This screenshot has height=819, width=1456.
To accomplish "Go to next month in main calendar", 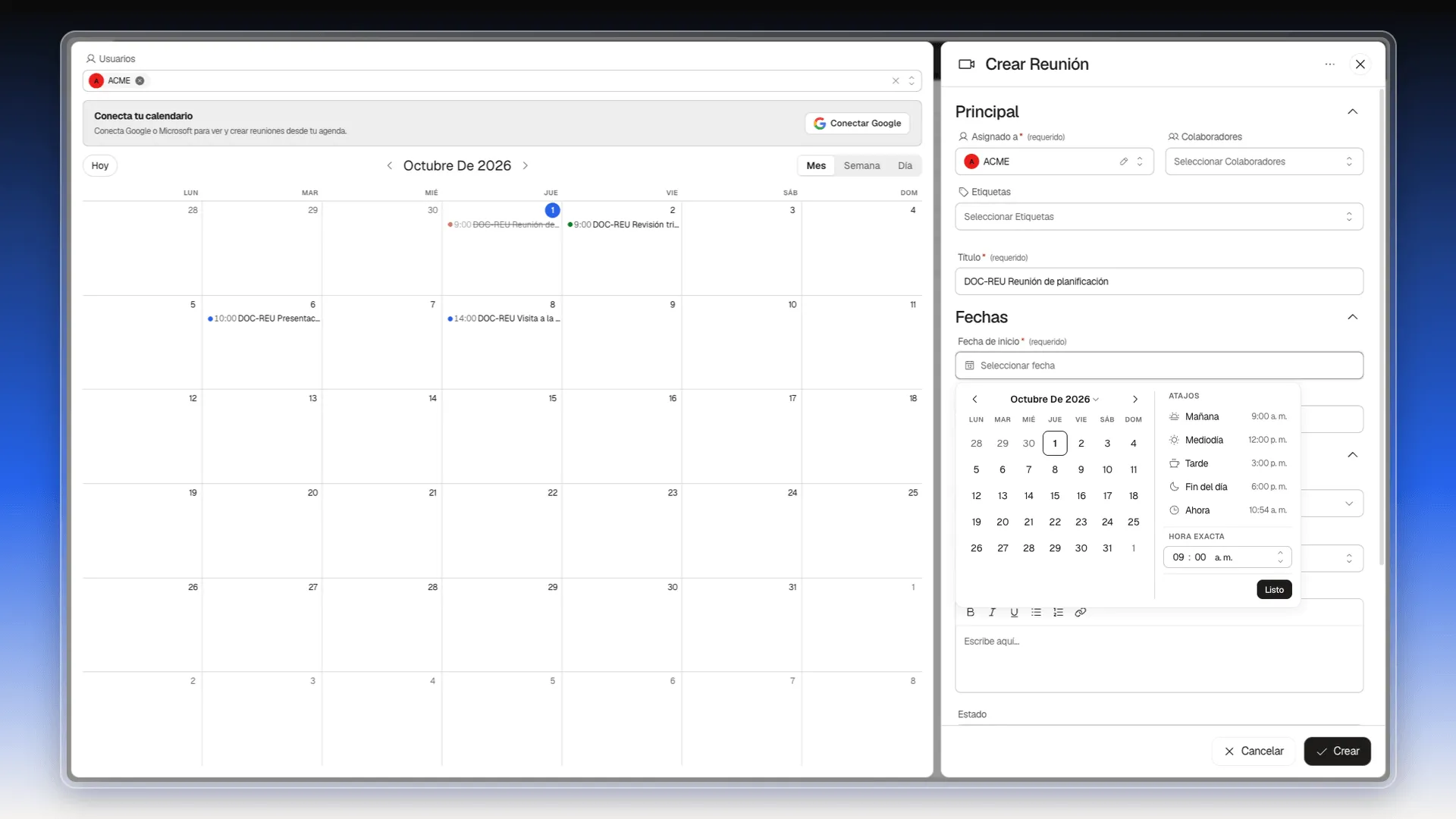I will tap(526, 165).
